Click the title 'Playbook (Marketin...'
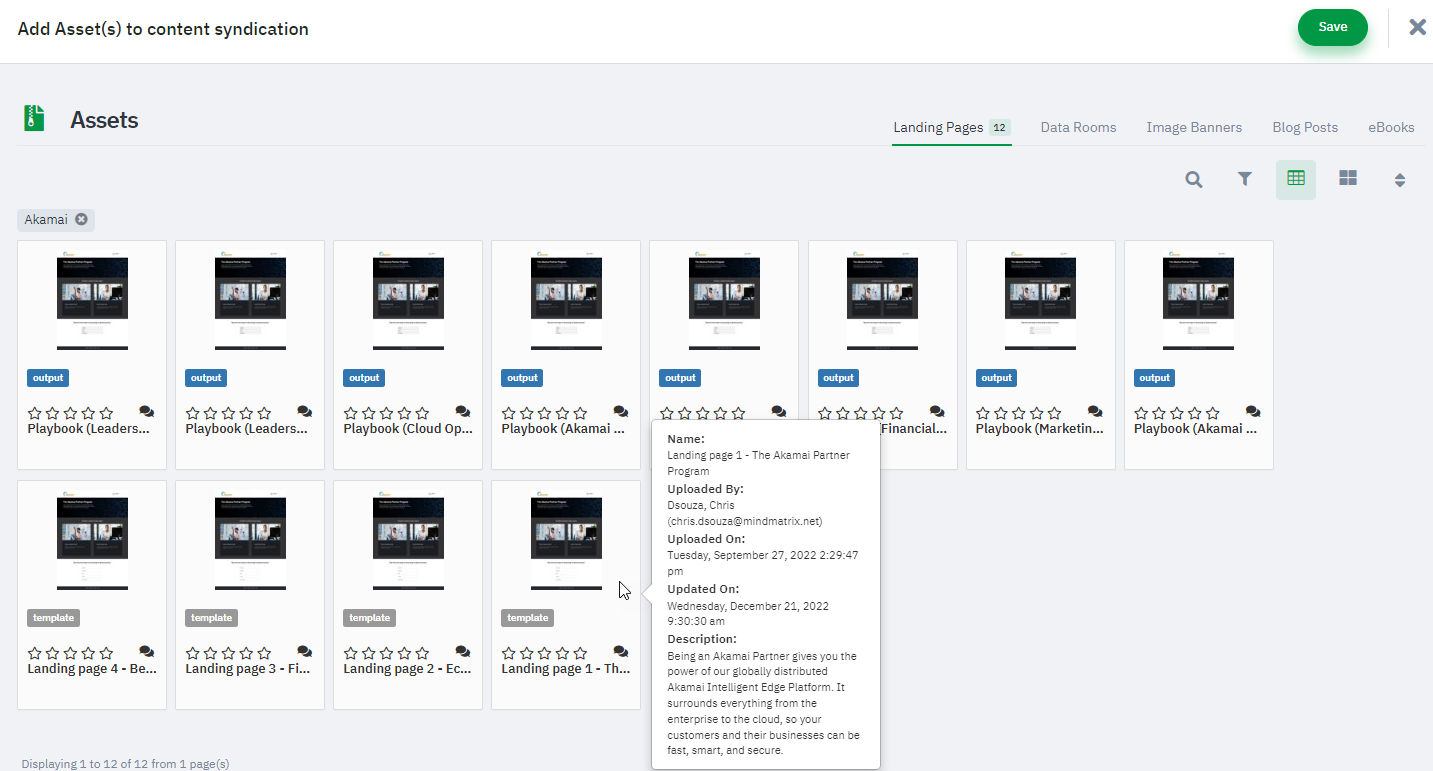 point(1040,429)
